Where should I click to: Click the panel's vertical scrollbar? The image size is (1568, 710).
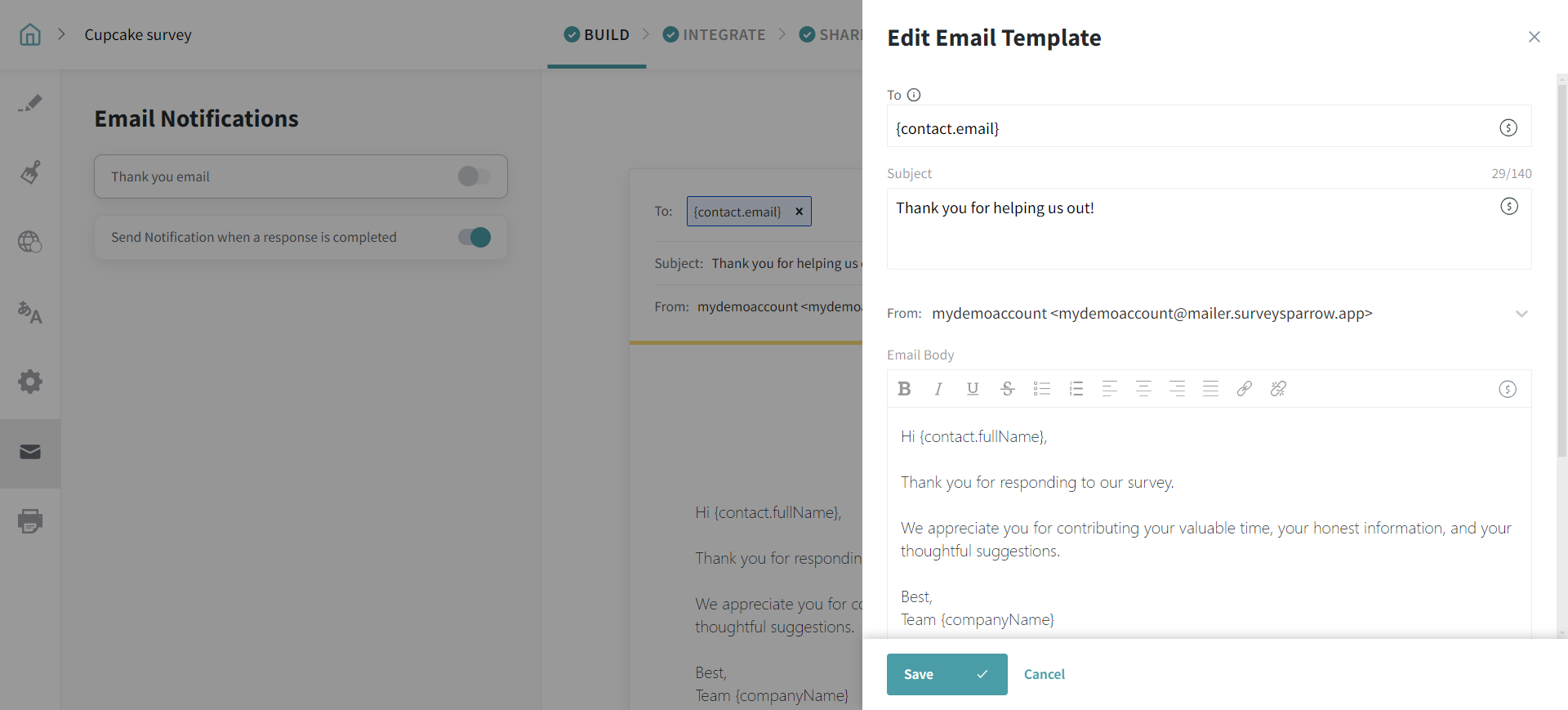click(x=1561, y=270)
